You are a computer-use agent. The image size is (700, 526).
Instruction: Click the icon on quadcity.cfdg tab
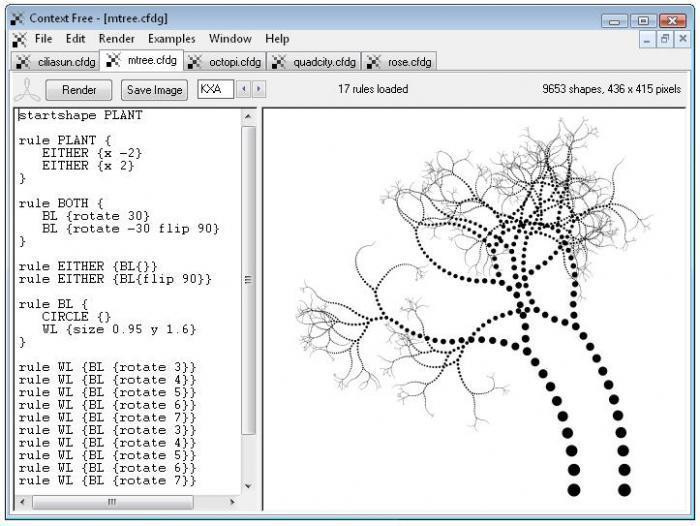click(279, 62)
